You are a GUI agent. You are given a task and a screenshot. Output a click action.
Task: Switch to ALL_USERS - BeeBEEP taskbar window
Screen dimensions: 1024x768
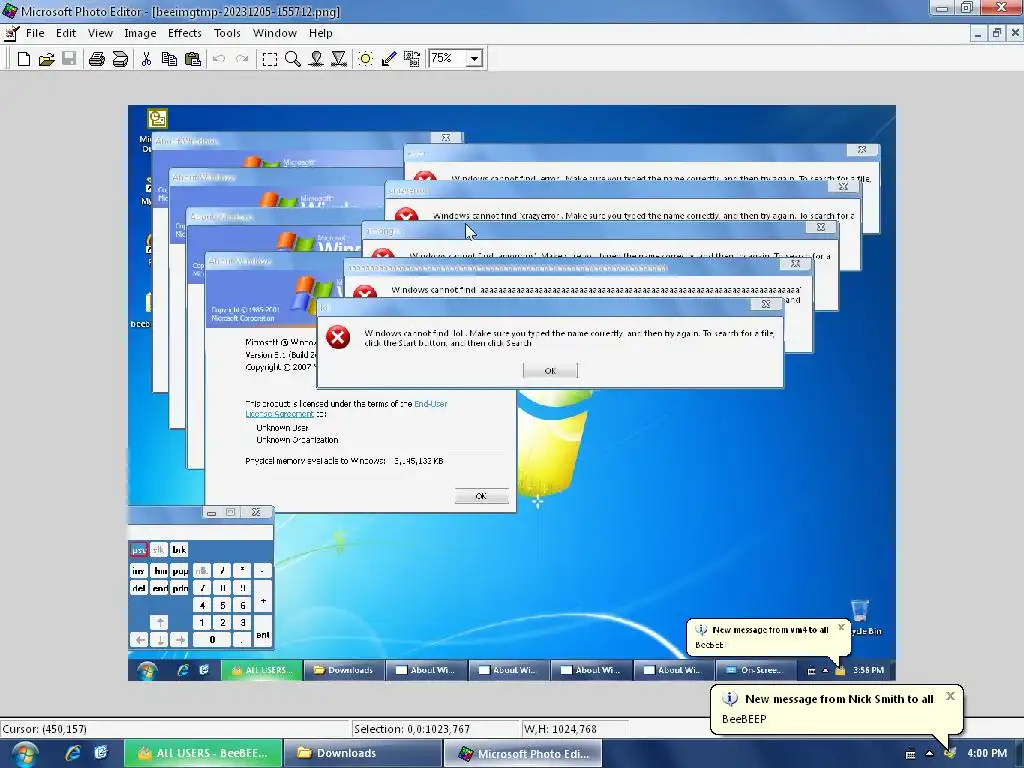203,754
